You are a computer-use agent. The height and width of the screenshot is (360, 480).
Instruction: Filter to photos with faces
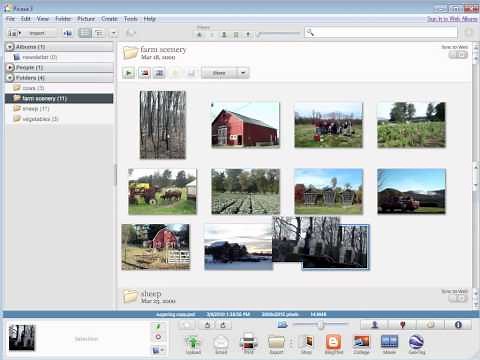pyautogui.click(x=224, y=34)
